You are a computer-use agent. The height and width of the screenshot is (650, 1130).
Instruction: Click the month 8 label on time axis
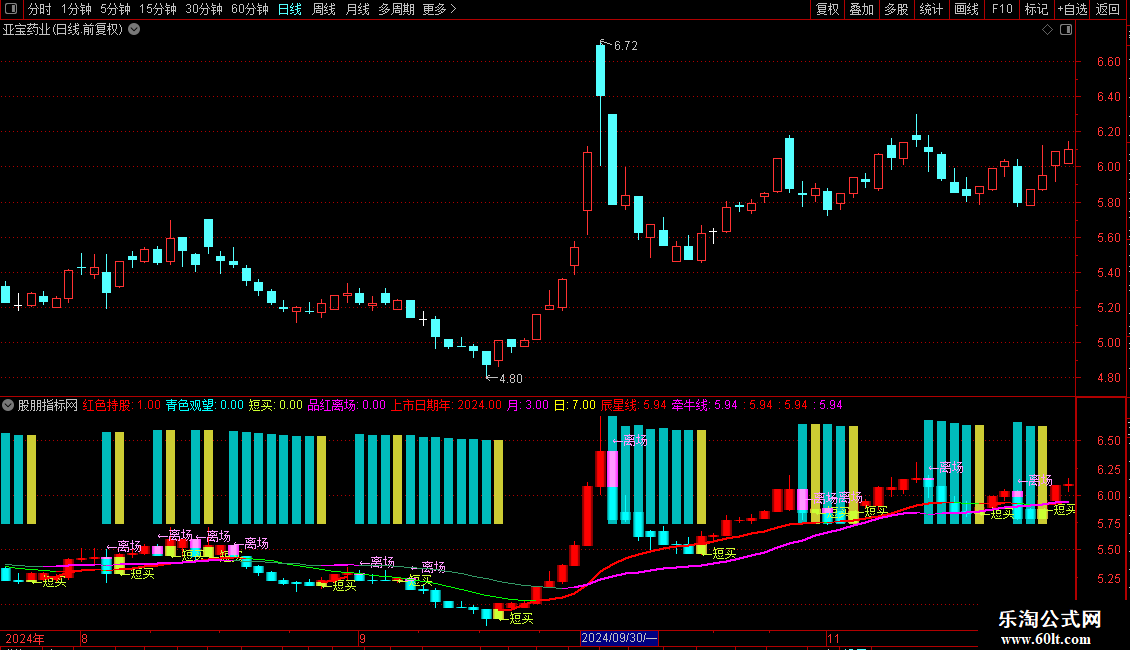84,638
